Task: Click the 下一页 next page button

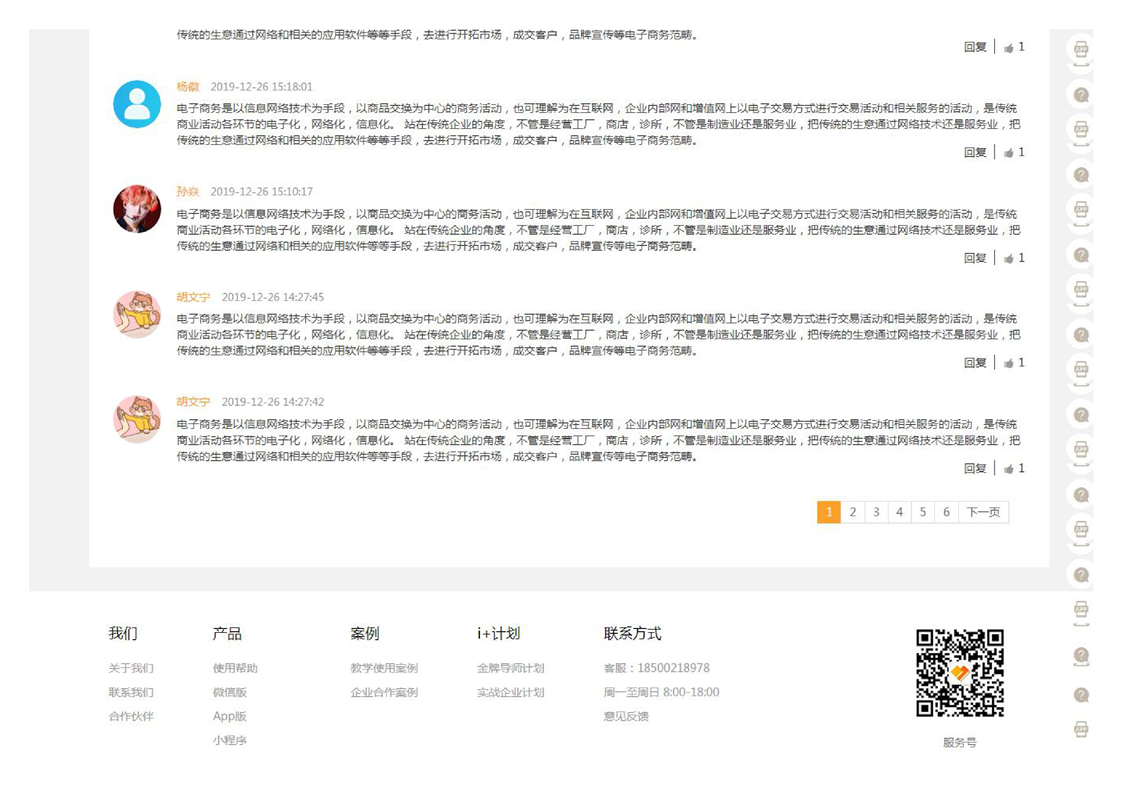Action: tap(983, 512)
